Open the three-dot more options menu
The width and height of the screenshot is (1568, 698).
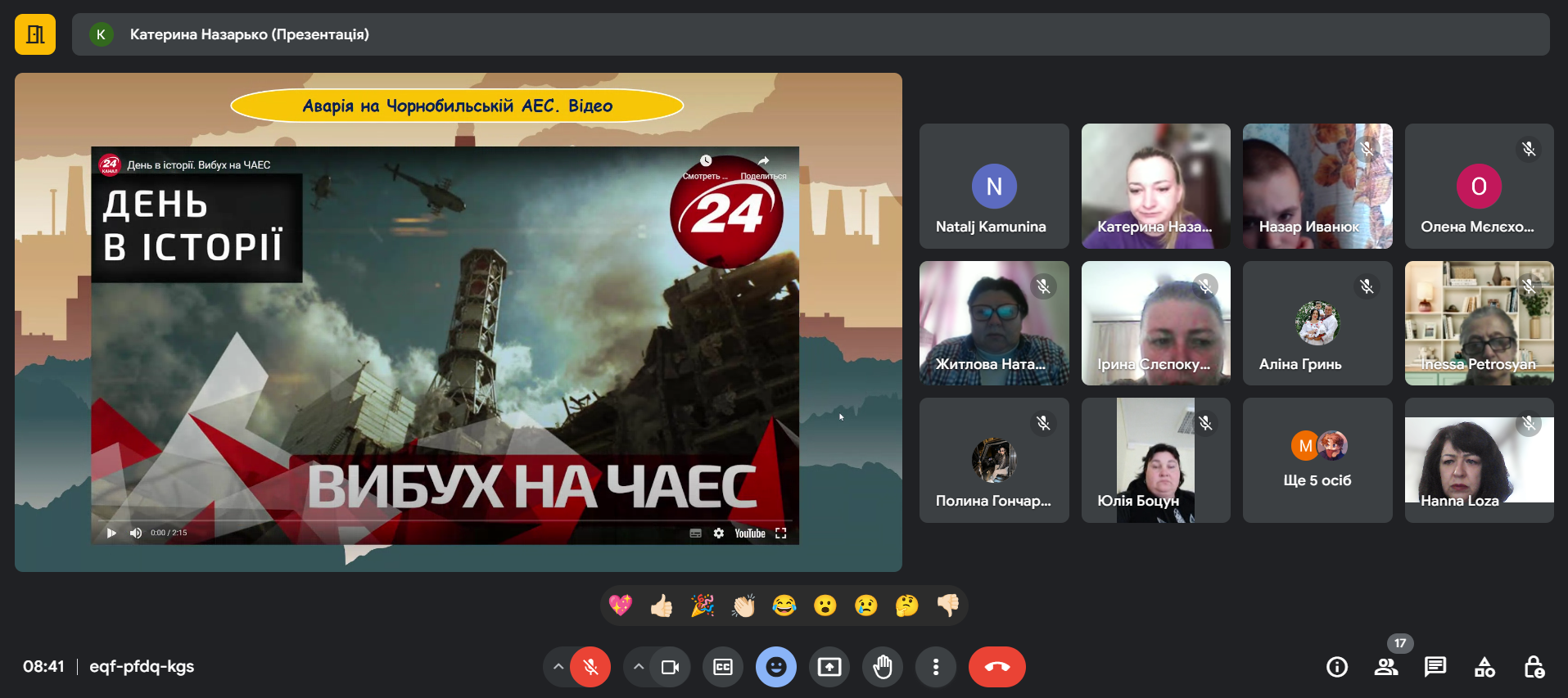pyautogui.click(x=935, y=667)
